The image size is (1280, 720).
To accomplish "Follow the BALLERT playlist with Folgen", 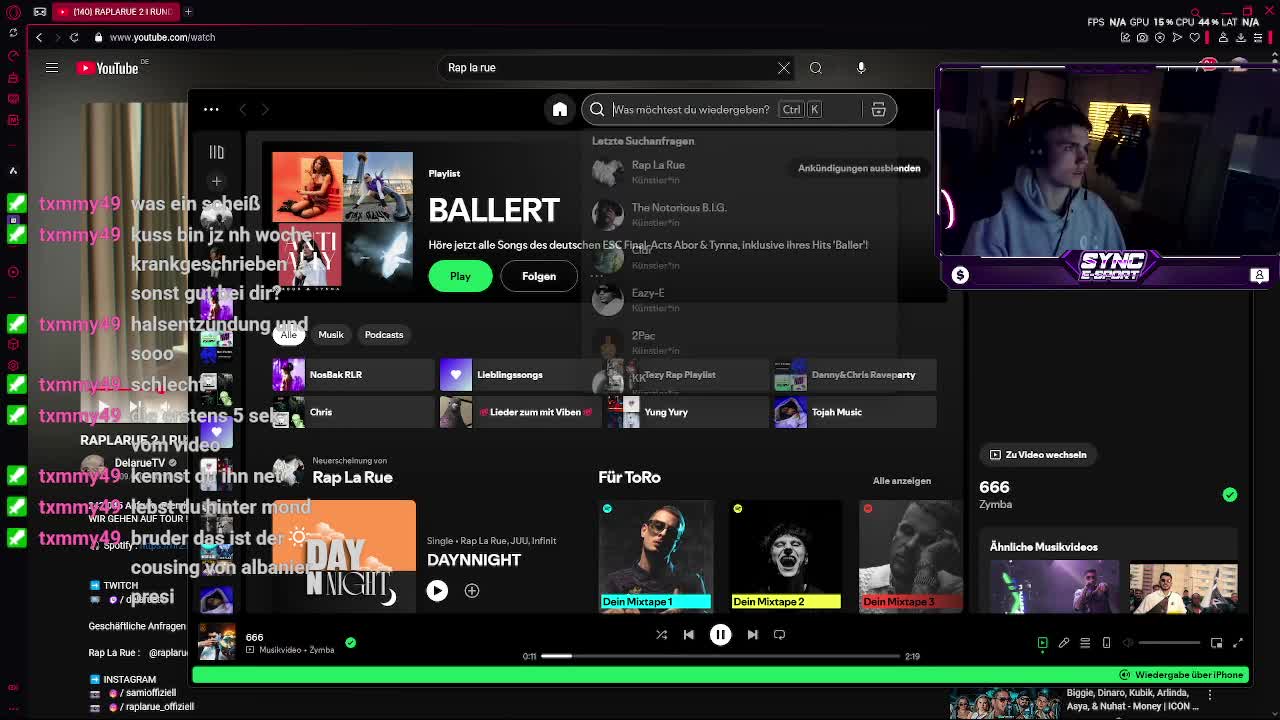I will tap(538, 276).
